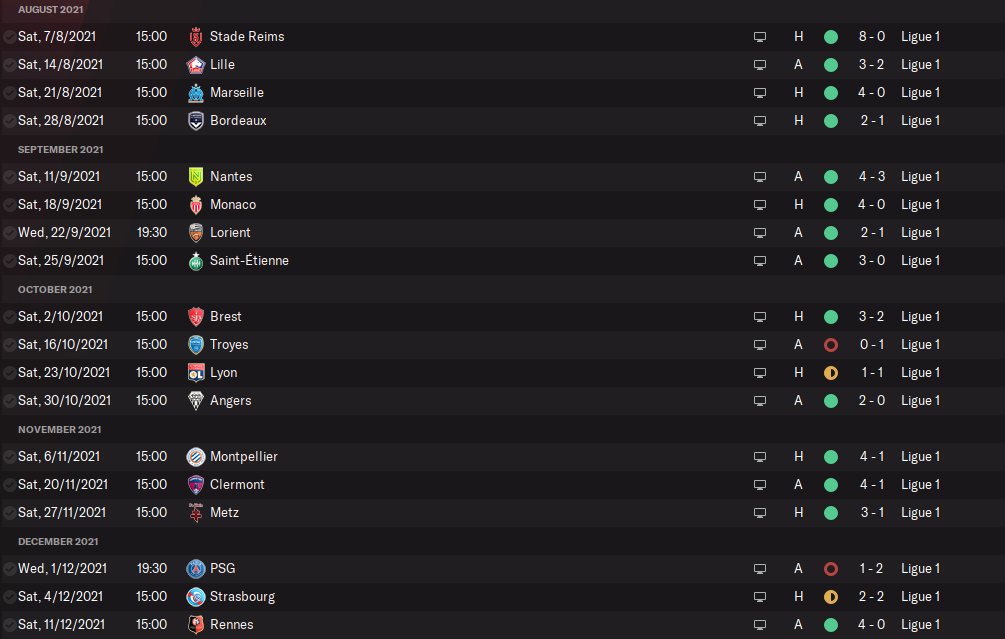Collapse the DECEMBER 2021 section header

tap(58, 542)
